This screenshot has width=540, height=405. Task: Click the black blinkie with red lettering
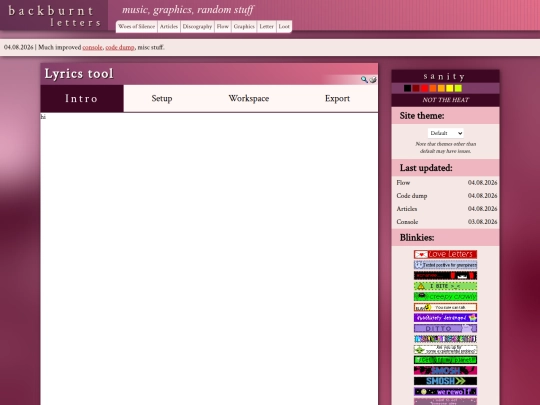445,276
